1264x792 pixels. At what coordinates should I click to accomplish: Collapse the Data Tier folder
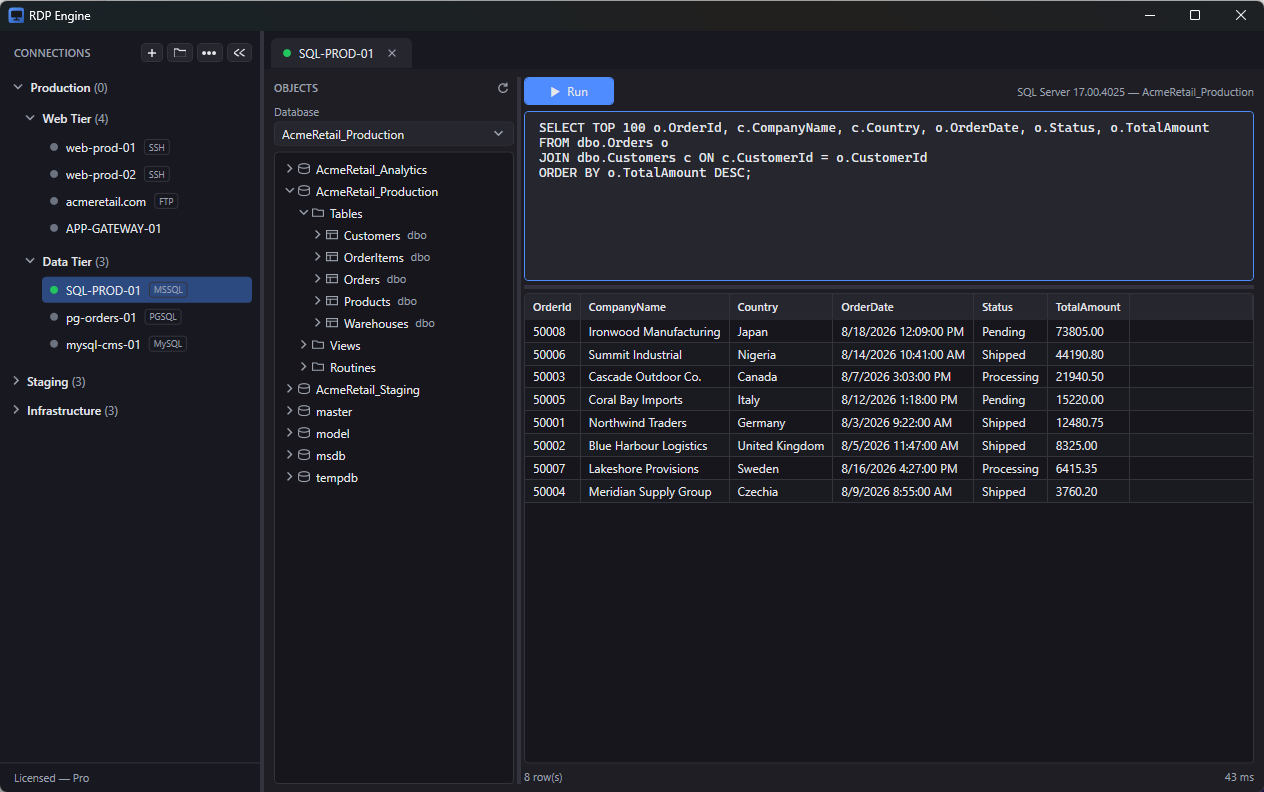pyautogui.click(x=30, y=261)
